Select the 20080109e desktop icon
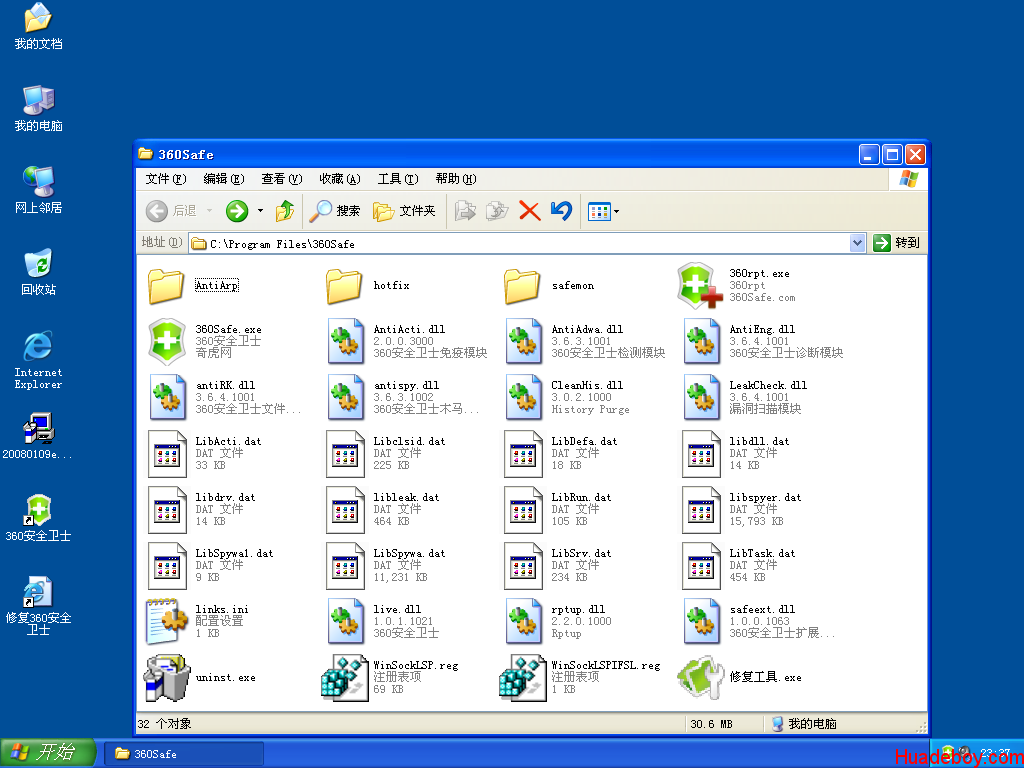The image size is (1024, 768). pyautogui.click(x=38, y=436)
